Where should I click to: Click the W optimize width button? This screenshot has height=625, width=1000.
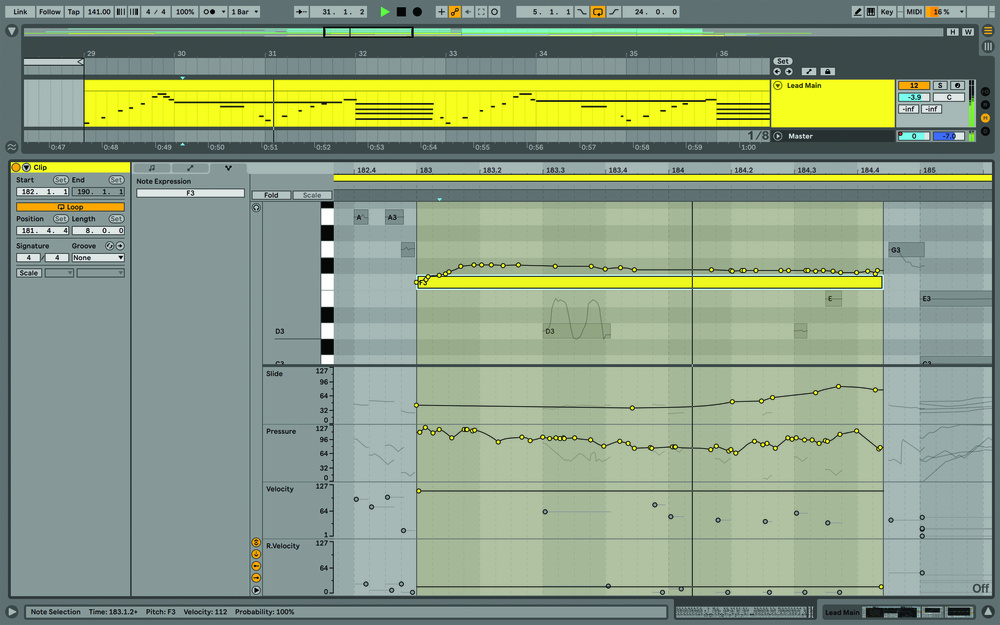tap(967, 32)
